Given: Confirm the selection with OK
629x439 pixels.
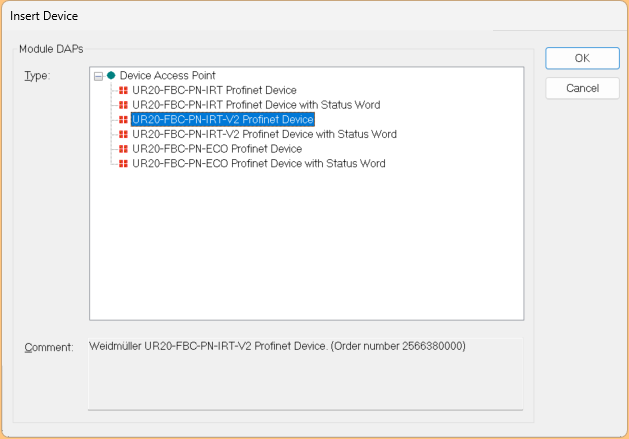Looking at the screenshot, I should tap(582, 58).
